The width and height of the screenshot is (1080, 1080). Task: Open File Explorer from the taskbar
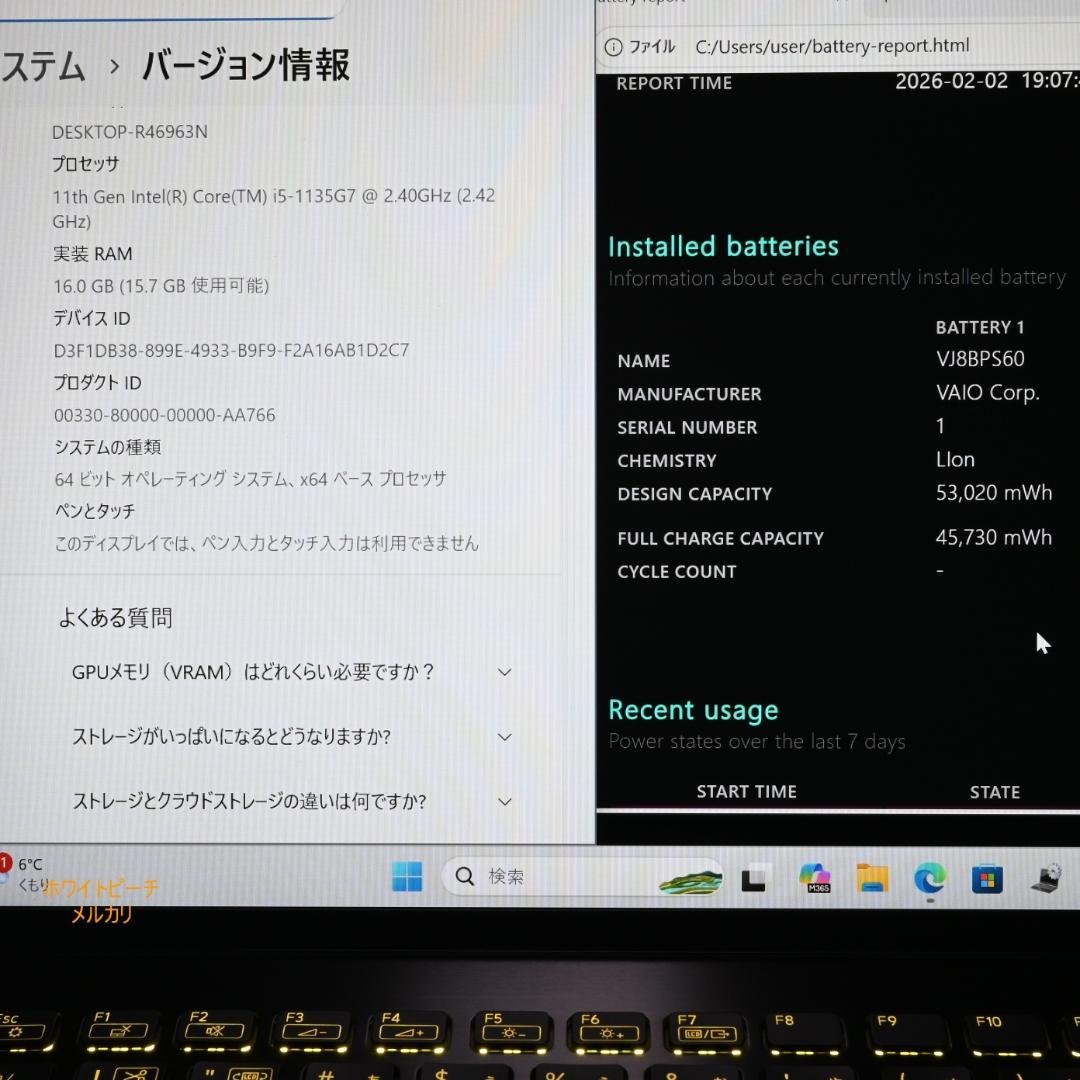872,878
